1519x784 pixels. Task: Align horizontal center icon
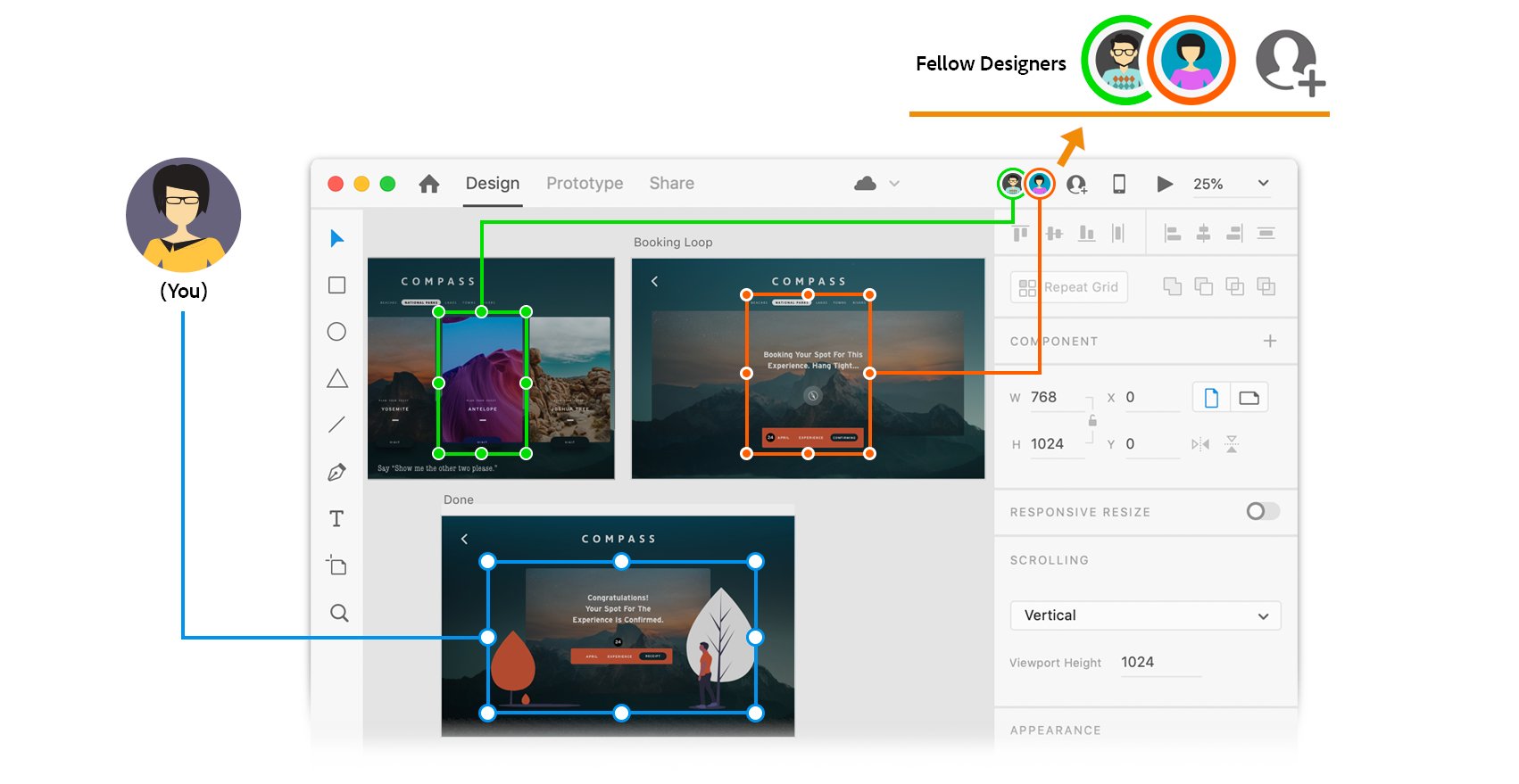click(1204, 234)
